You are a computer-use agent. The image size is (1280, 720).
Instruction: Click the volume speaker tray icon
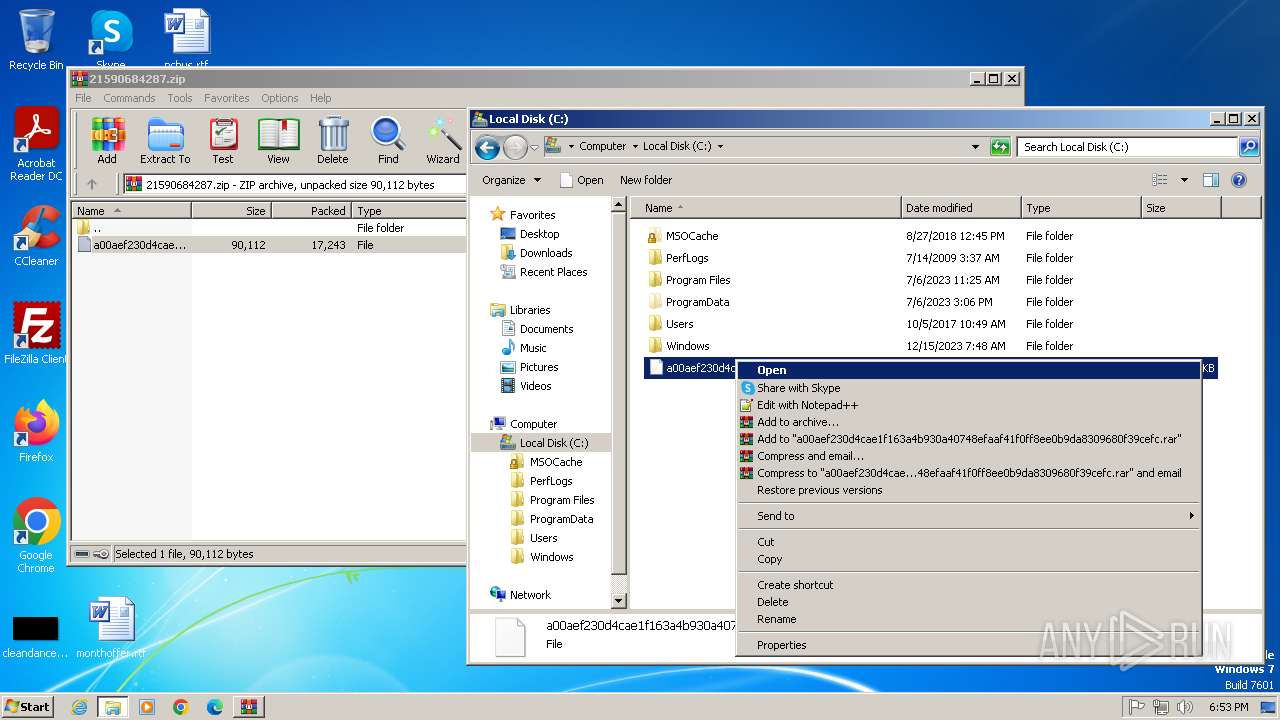click(1185, 707)
